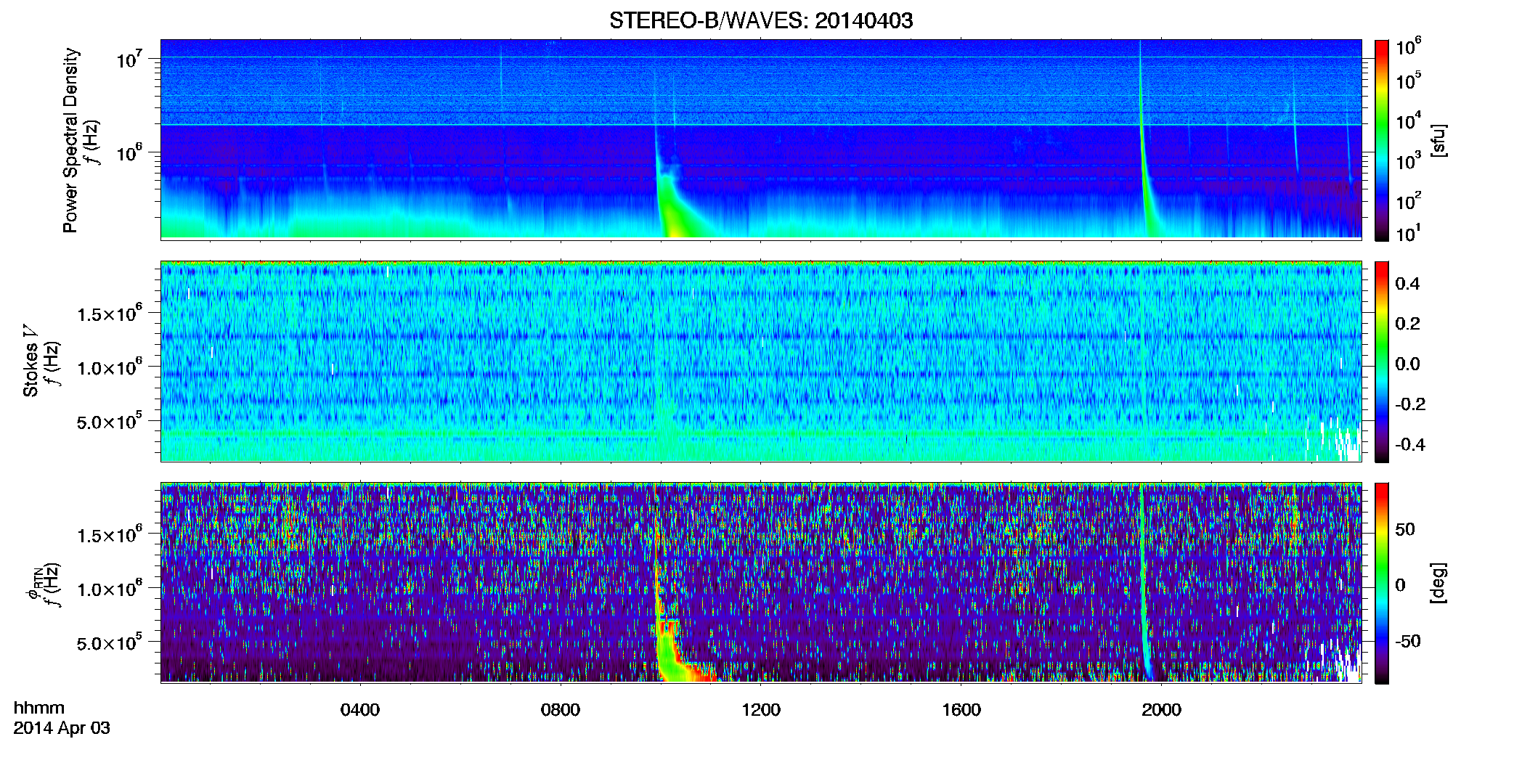Select the 10^3 label on sfu colorbar
The height and width of the screenshot is (784, 1522).
pos(1408,161)
